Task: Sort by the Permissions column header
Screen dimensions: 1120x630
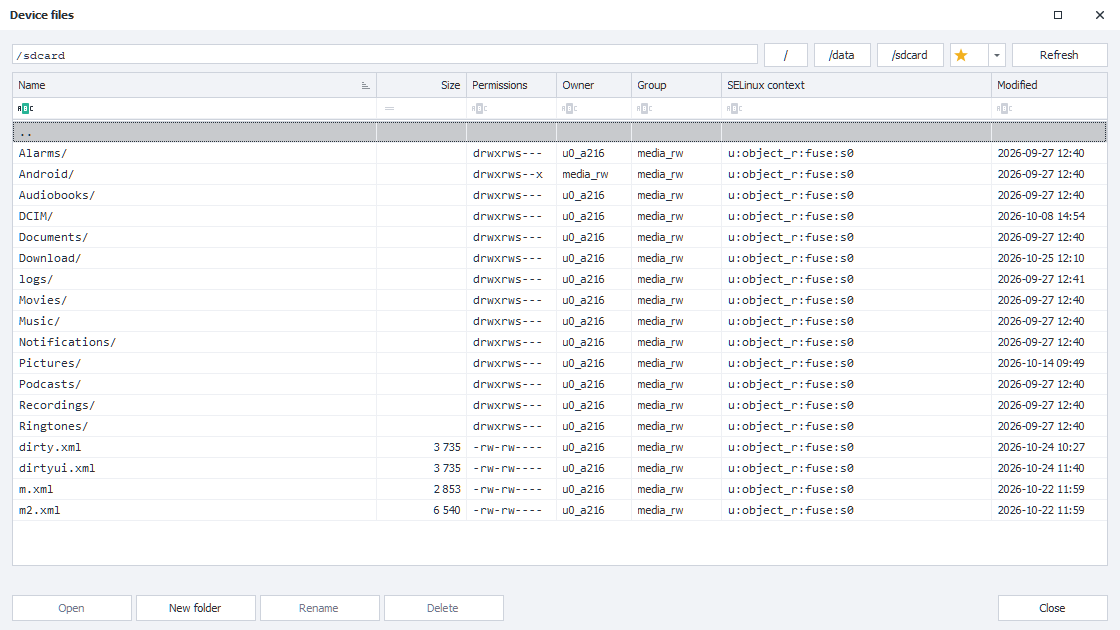Action: pos(511,85)
